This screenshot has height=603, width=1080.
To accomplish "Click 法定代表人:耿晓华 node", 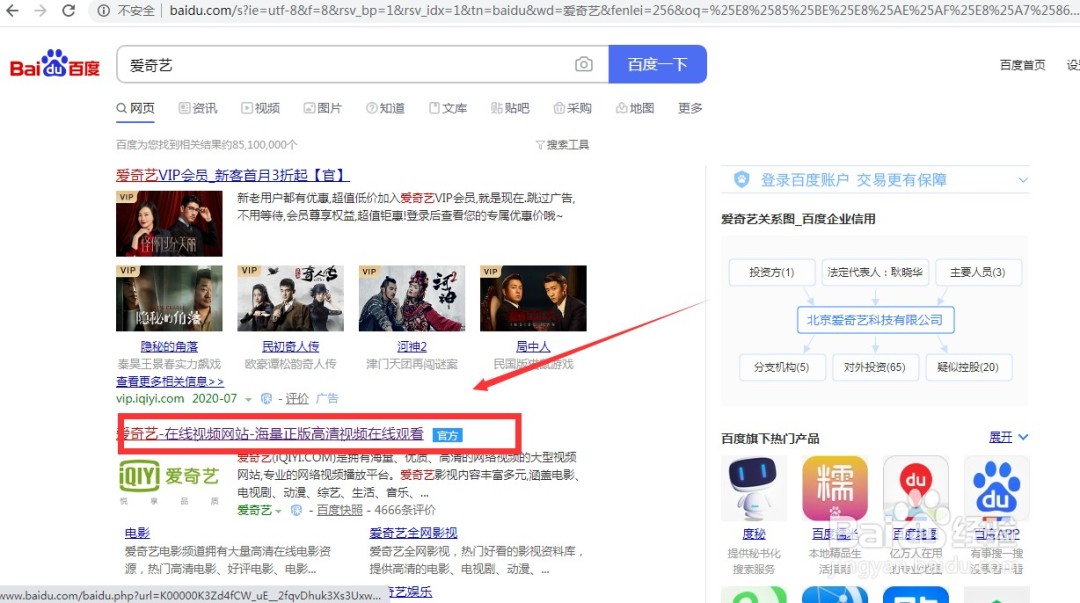I will (875, 272).
